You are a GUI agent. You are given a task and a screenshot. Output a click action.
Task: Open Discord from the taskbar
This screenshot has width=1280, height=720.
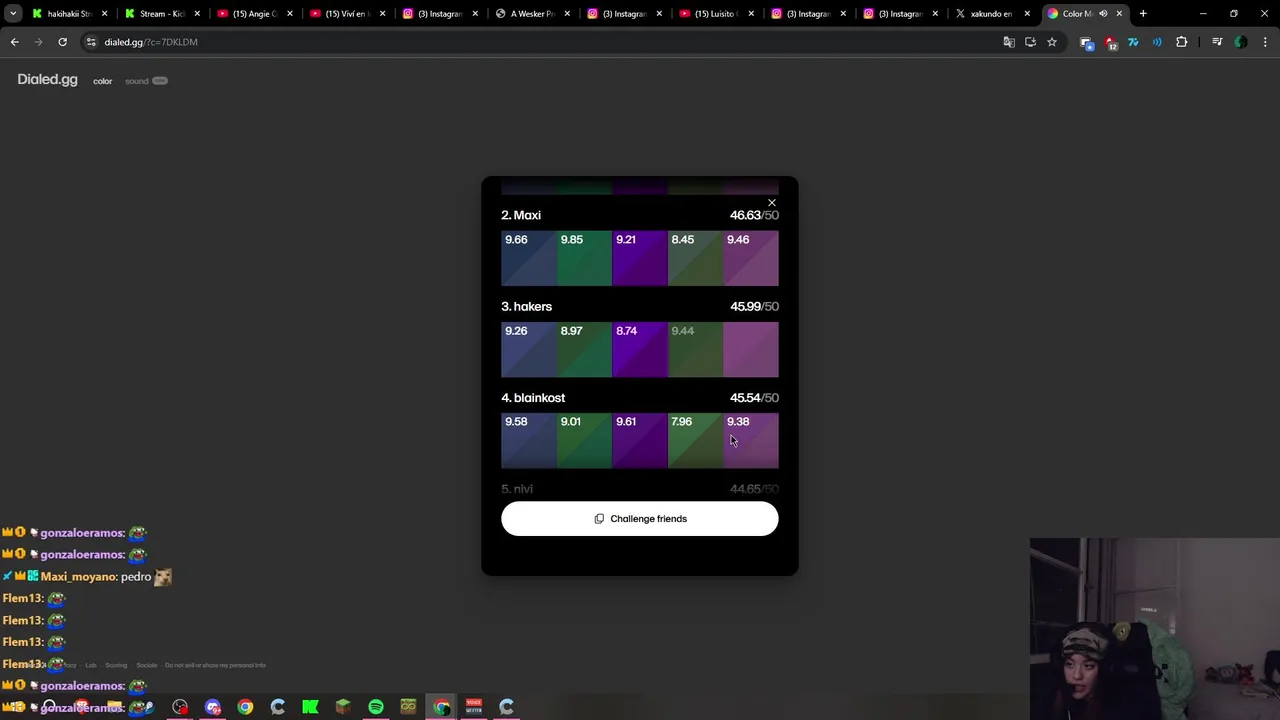click(x=212, y=707)
